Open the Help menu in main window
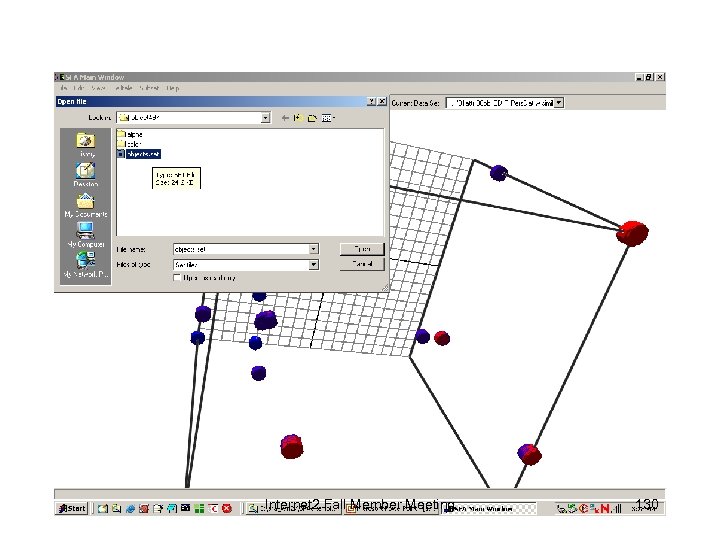The width and height of the screenshot is (720, 540). (173, 88)
